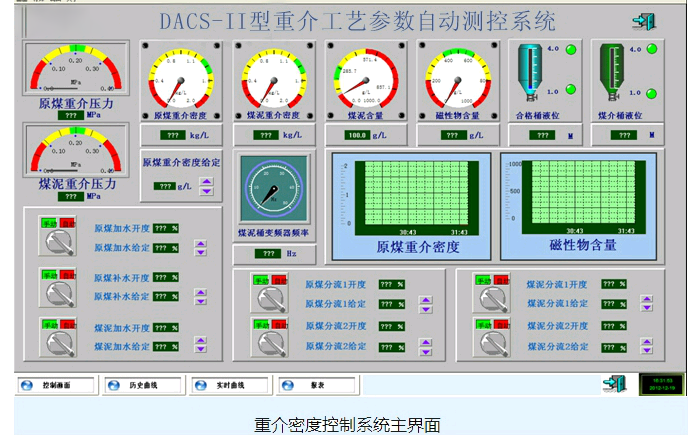Screen dimensions: 693x440
Task: Decrease 原煤加水给定 using down arrow
Action: coord(200,253)
